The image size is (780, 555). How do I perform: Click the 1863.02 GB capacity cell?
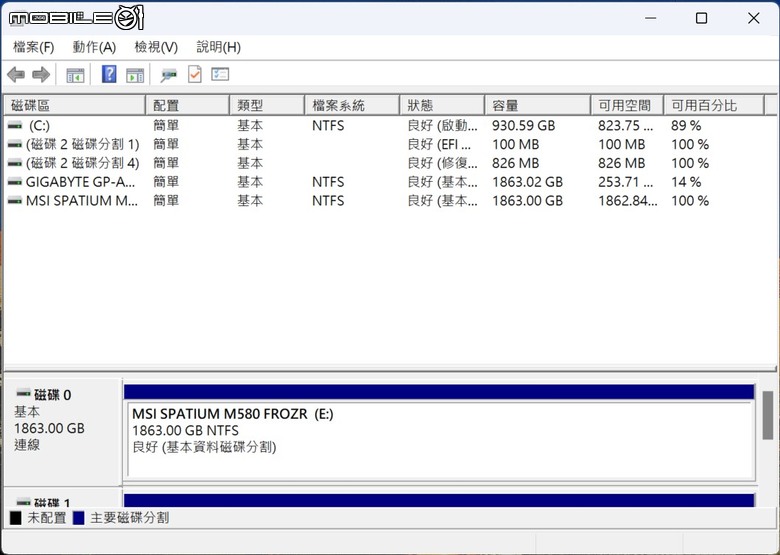tap(527, 182)
